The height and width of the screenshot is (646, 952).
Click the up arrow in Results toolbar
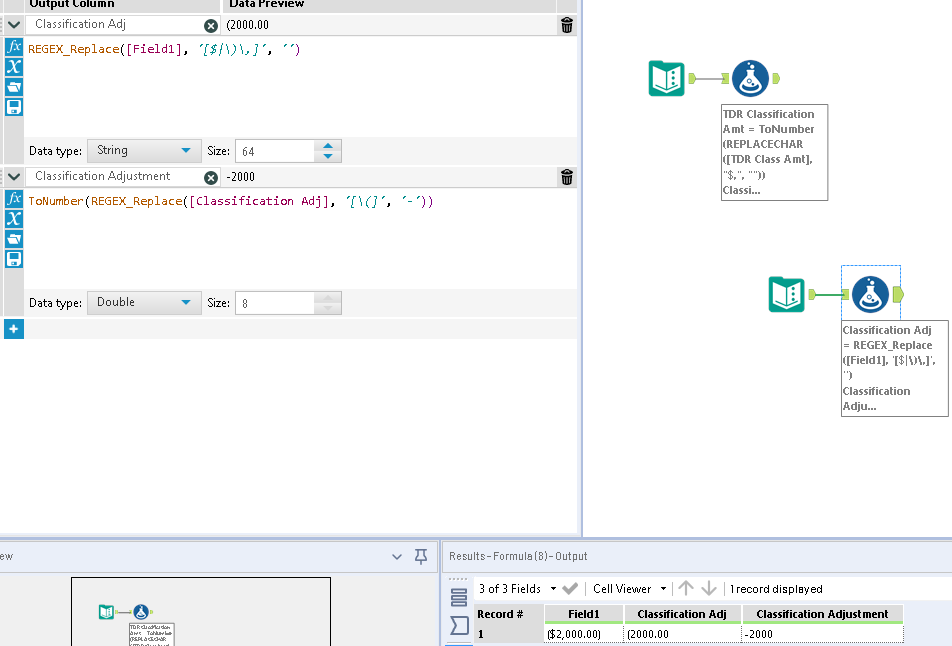pos(686,588)
